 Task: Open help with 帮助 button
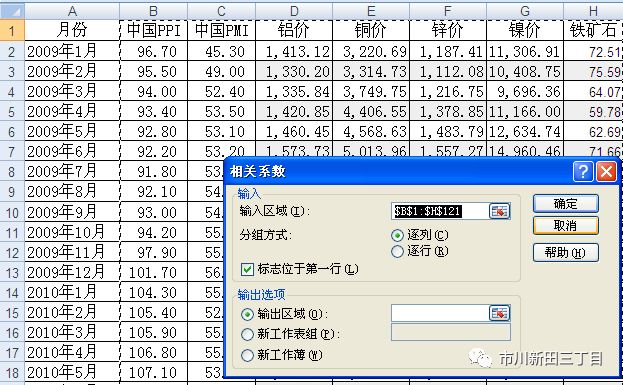(565, 252)
